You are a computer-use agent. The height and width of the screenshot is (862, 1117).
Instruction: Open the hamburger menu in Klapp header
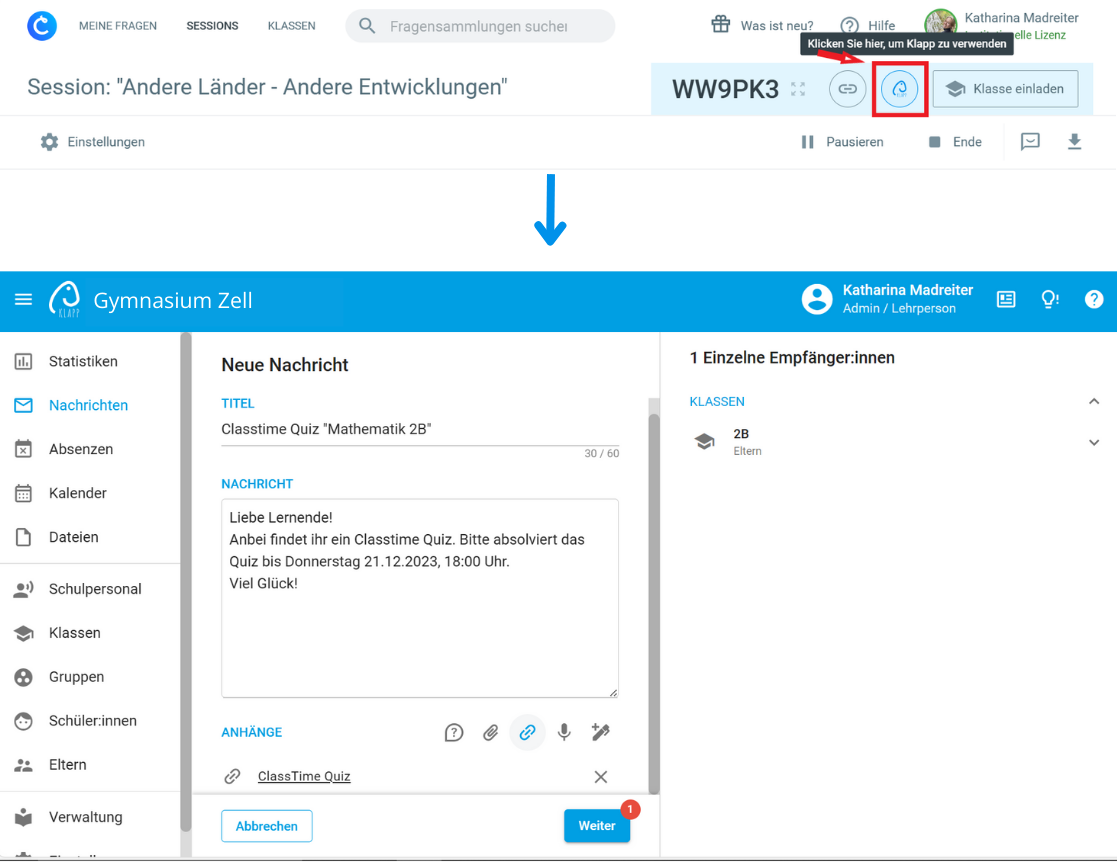click(x=23, y=300)
